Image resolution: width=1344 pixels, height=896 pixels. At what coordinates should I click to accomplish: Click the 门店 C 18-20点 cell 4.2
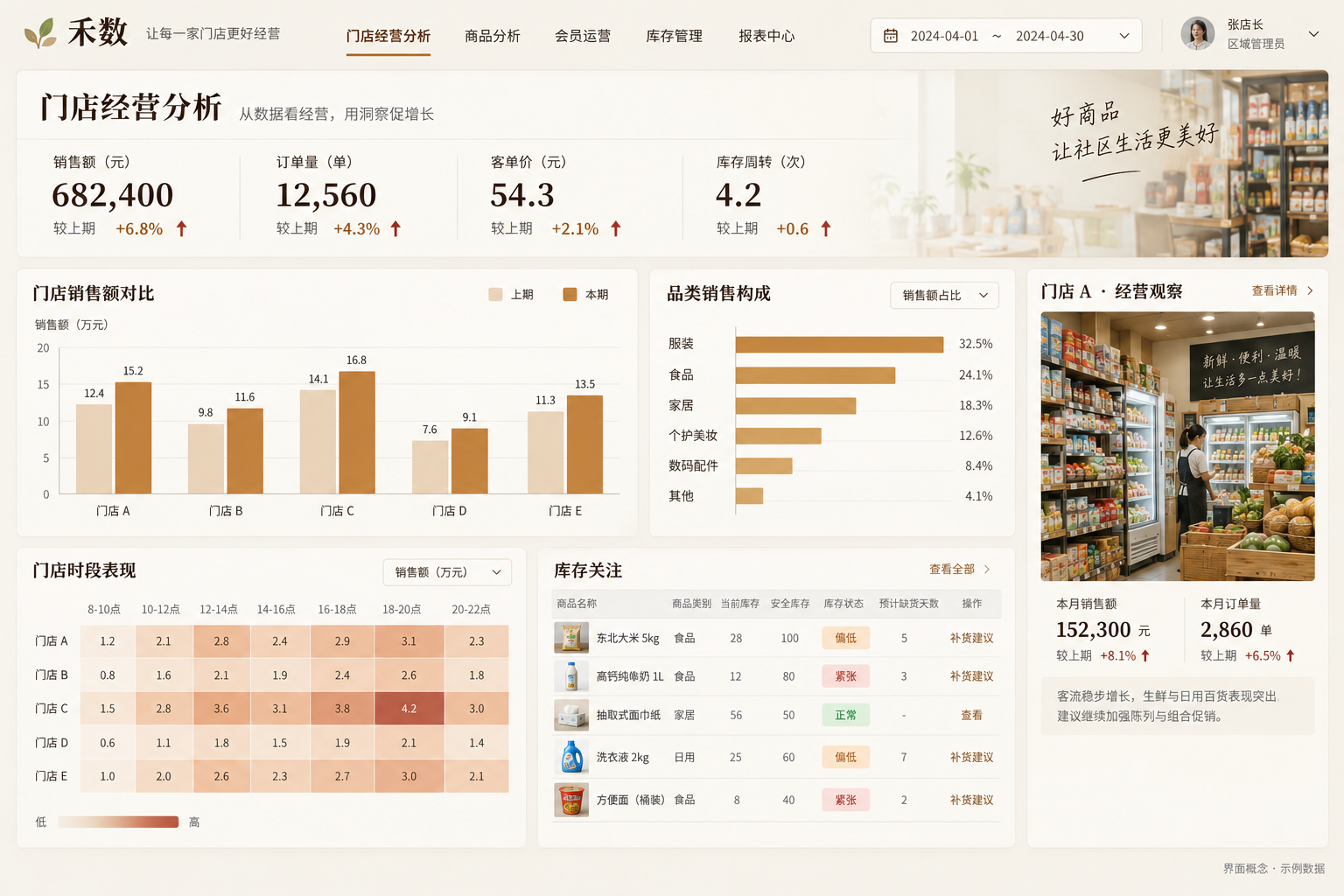point(409,709)
